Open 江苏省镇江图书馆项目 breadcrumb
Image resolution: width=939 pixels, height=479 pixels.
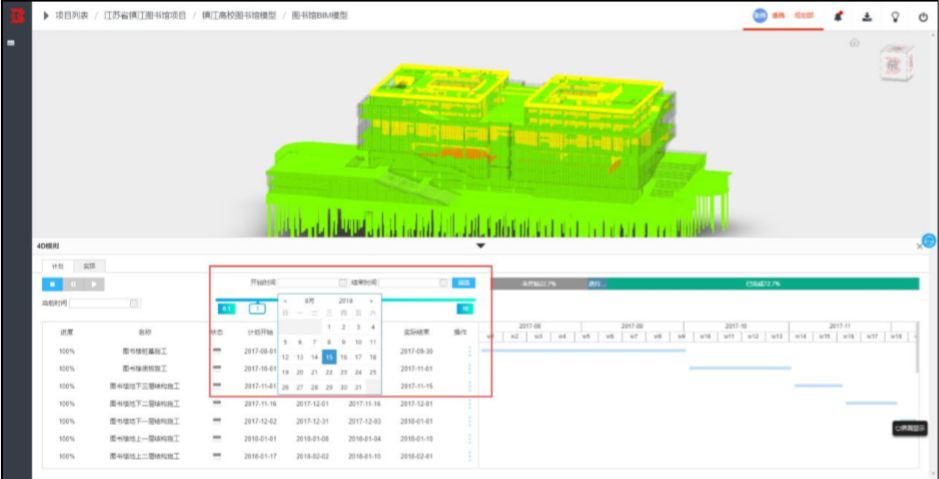coord(145,16)
